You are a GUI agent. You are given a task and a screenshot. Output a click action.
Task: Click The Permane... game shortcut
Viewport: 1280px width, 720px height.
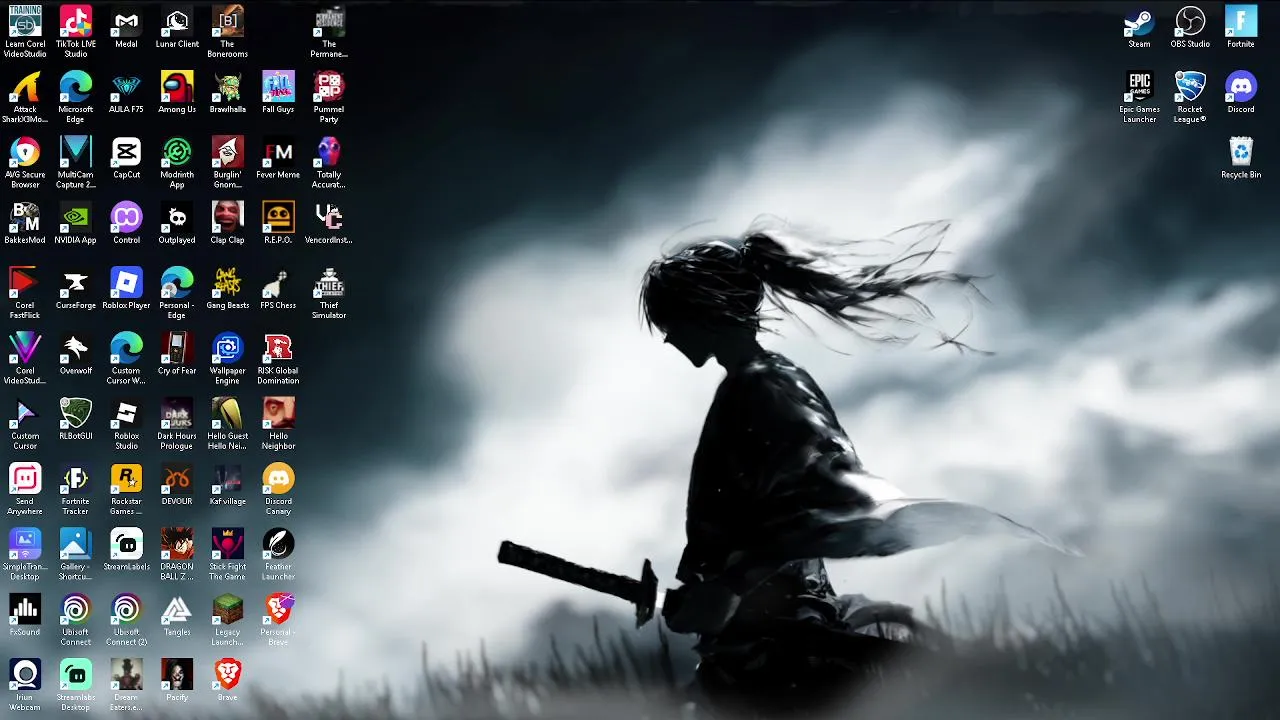click(329, 31)
